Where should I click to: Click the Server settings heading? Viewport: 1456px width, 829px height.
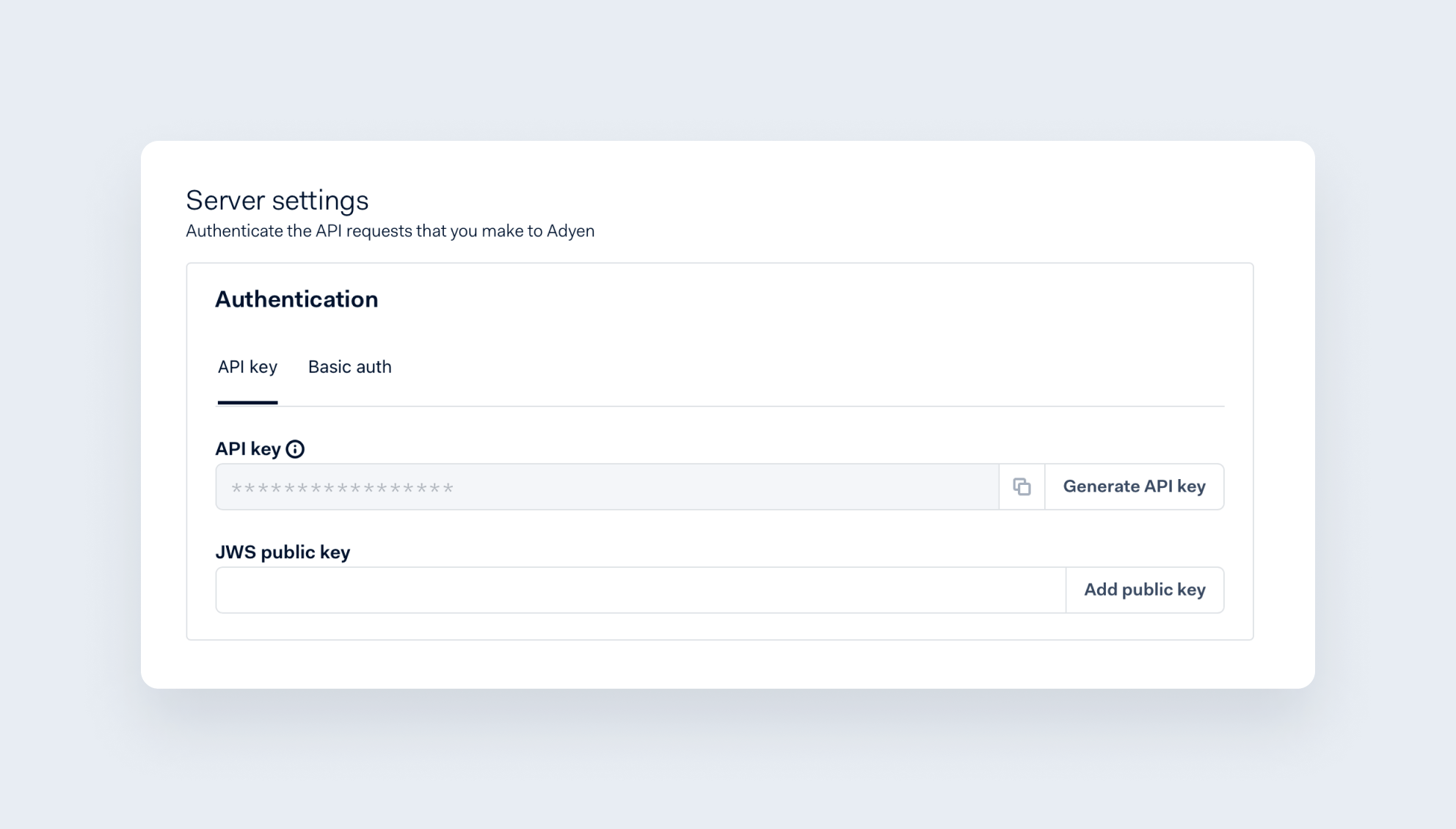click(x=277, y=200)
